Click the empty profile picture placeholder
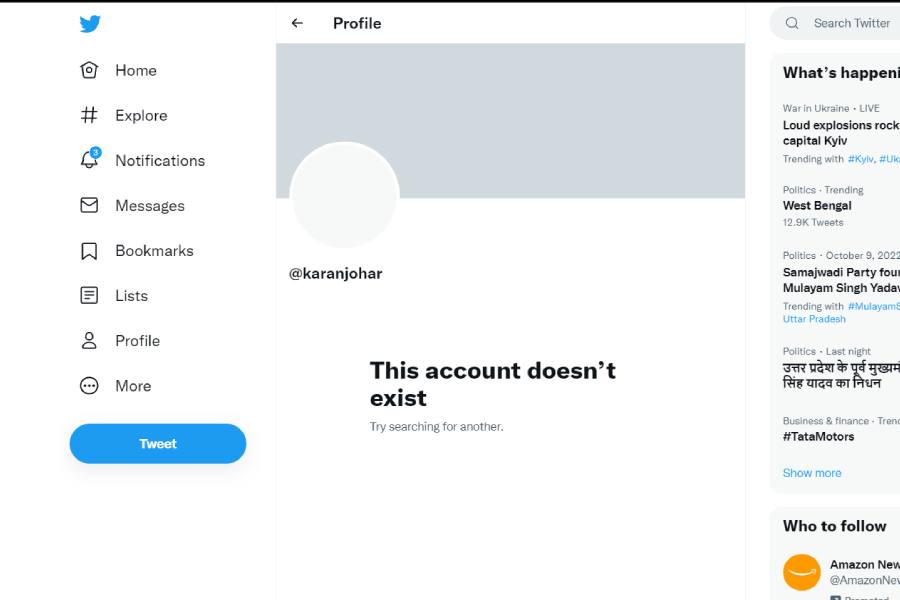This screenshot has width=900, height=600. [344, 196]
